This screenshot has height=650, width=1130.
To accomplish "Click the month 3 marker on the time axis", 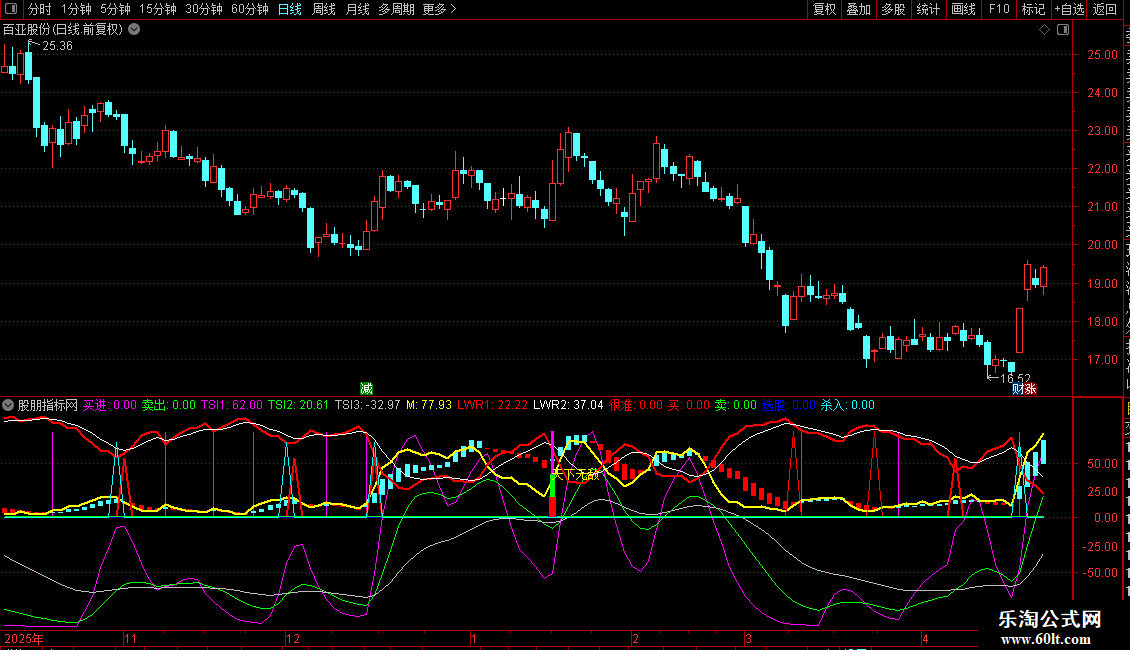I will click(749, 638).
